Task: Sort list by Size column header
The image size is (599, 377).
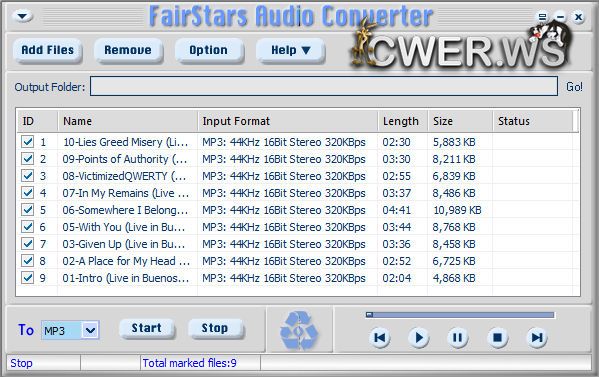Action: [x=460, y=121]
